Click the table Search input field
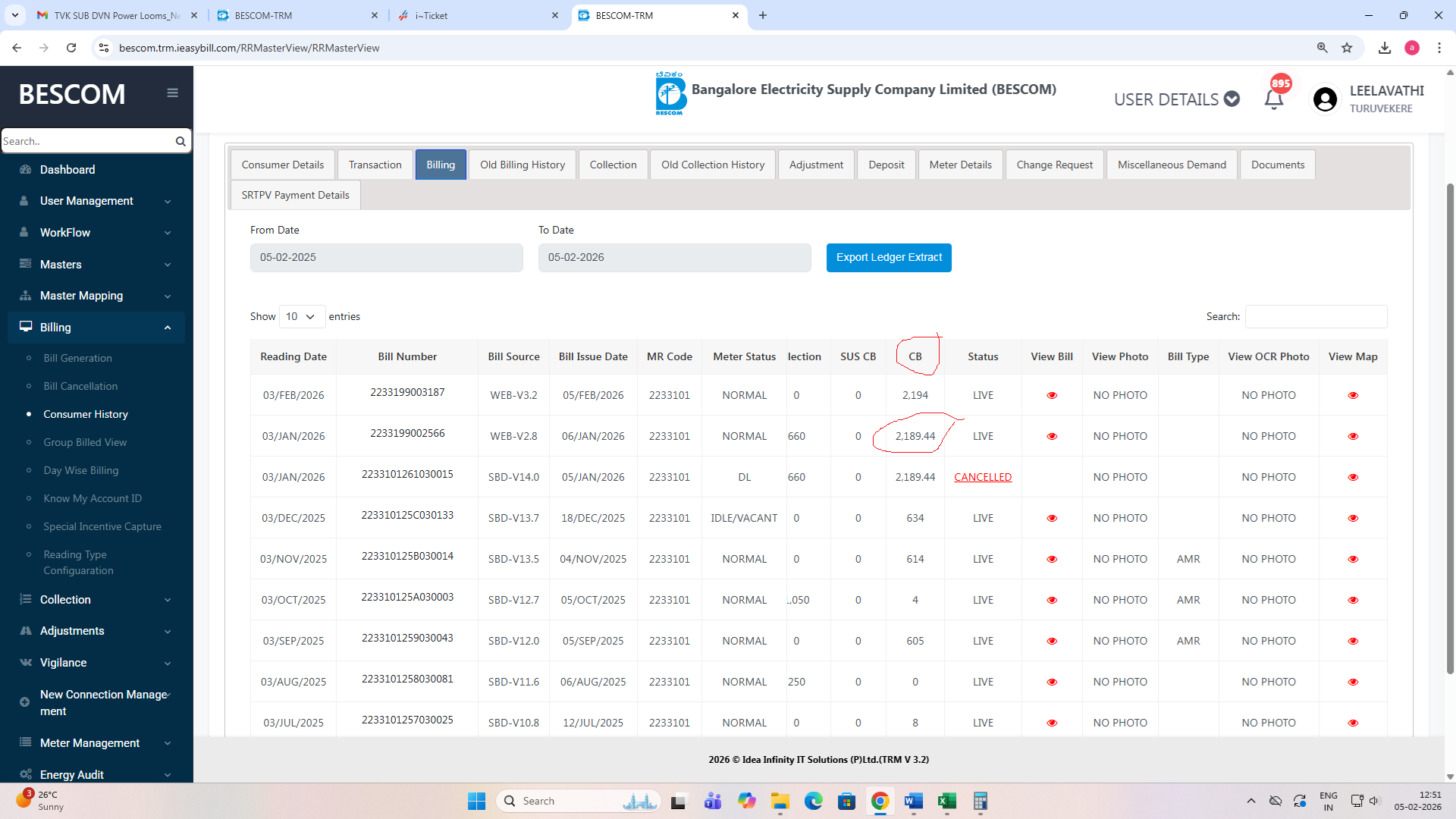This screenshot has width=1456, height=819. tap(1316, 316)
